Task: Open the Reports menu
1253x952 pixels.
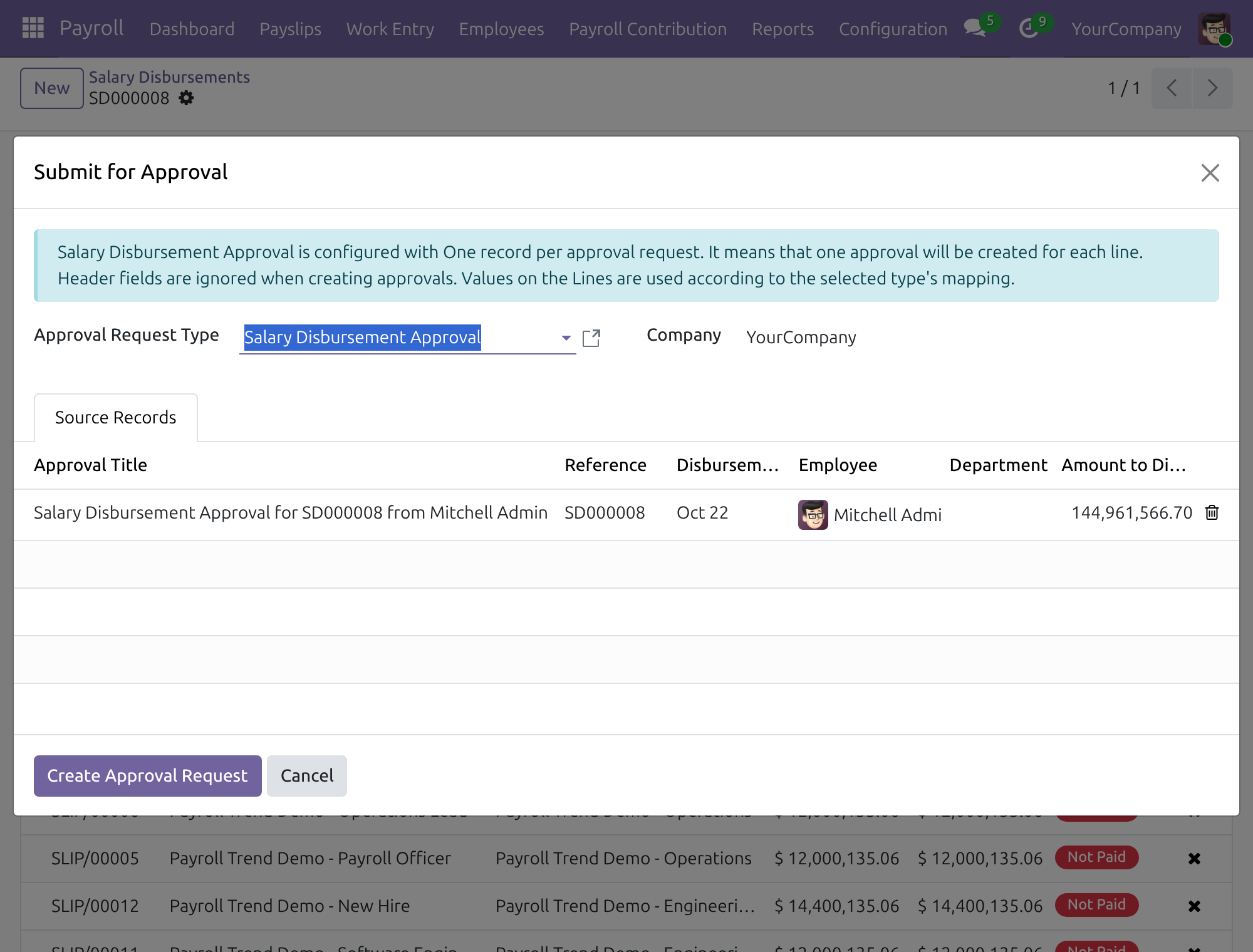Action: tap(782, 29)
